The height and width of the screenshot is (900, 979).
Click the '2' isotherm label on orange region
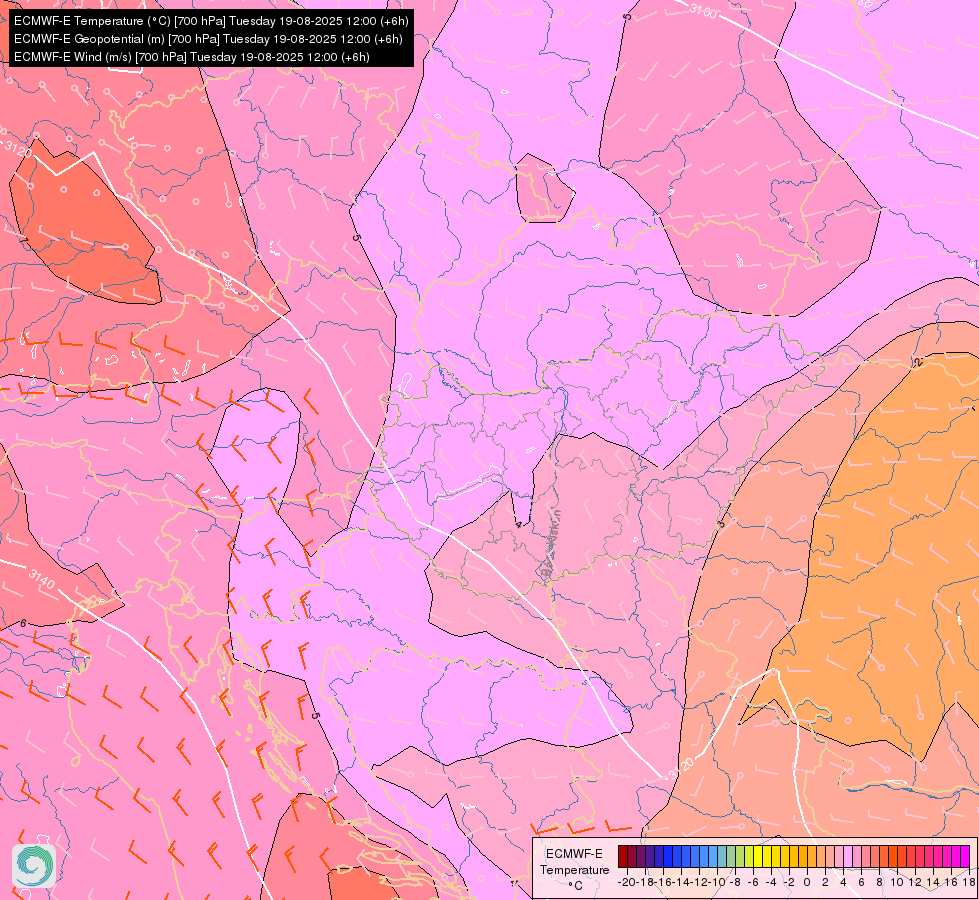coord(917,363)
